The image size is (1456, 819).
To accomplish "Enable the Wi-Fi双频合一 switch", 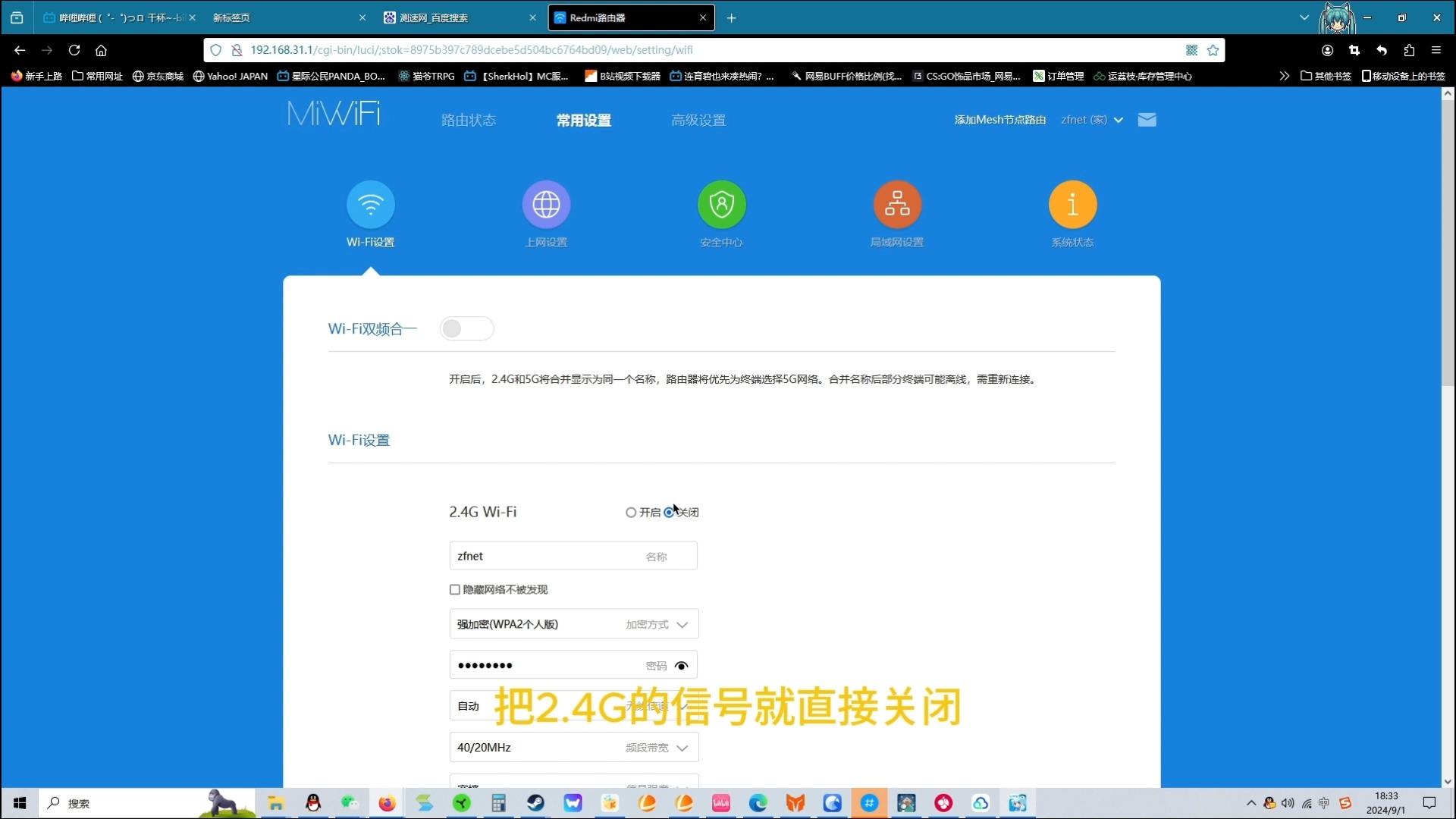I will 466,328.
